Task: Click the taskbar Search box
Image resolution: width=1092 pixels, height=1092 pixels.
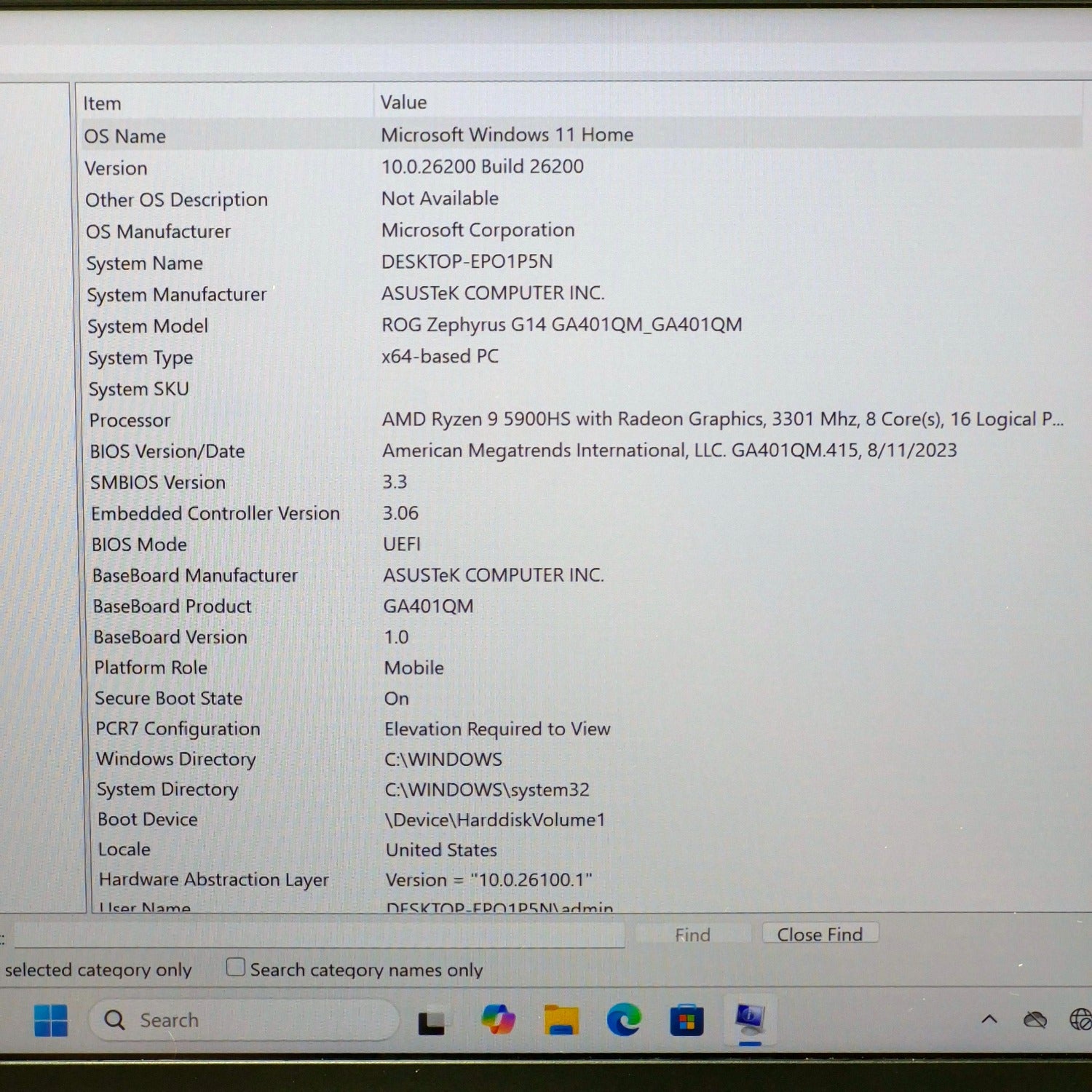Action: pos(244,1020)
